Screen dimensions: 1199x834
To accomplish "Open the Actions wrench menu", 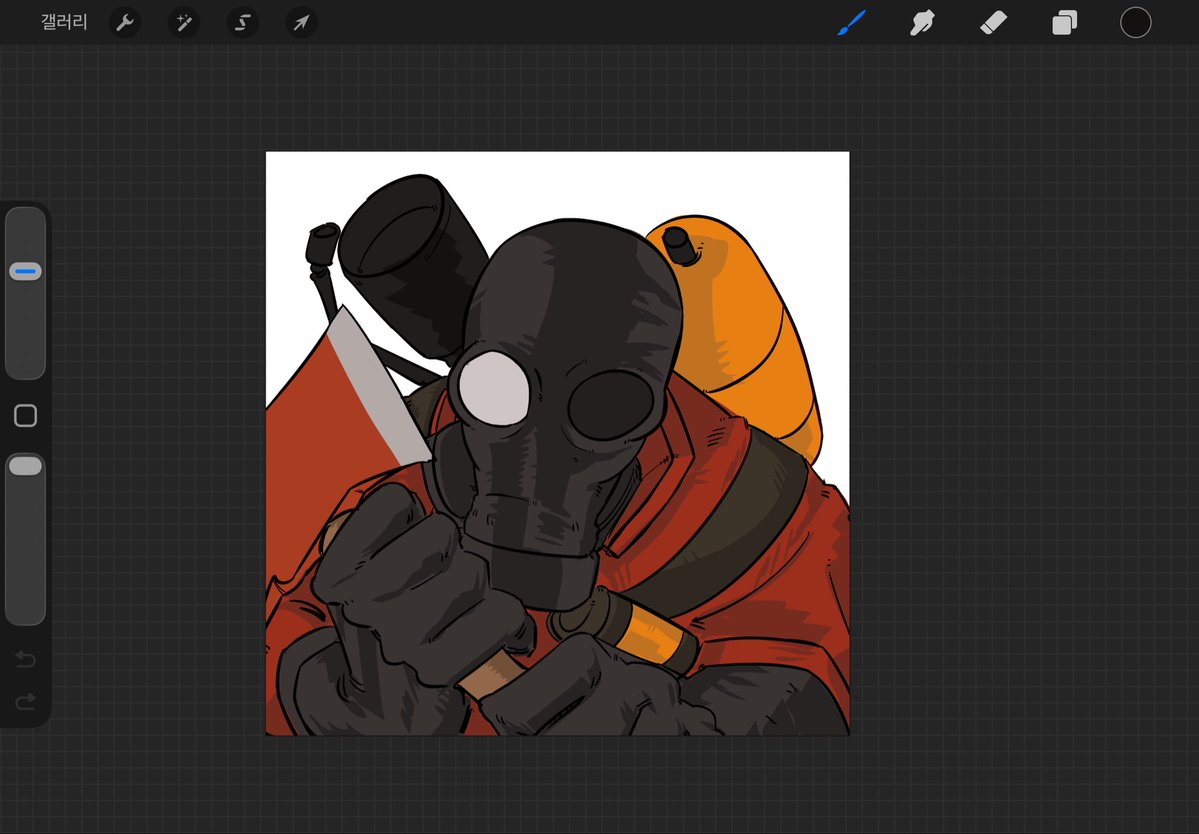I will 125,23.
